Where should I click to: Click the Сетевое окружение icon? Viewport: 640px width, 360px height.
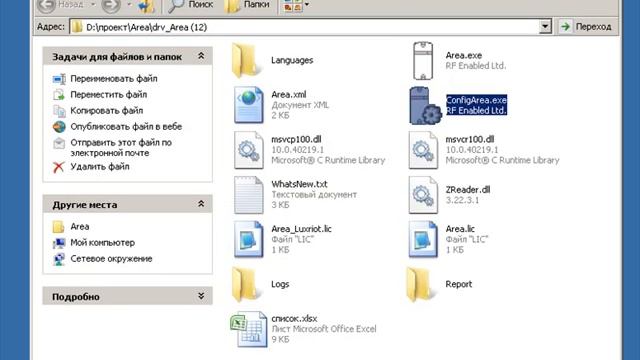point(59,259)
